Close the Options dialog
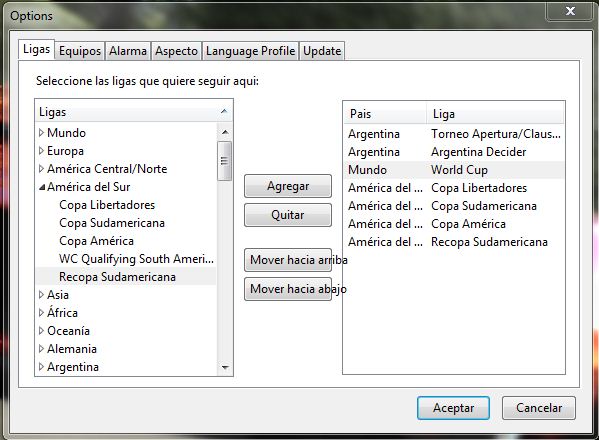 (570, 11)
